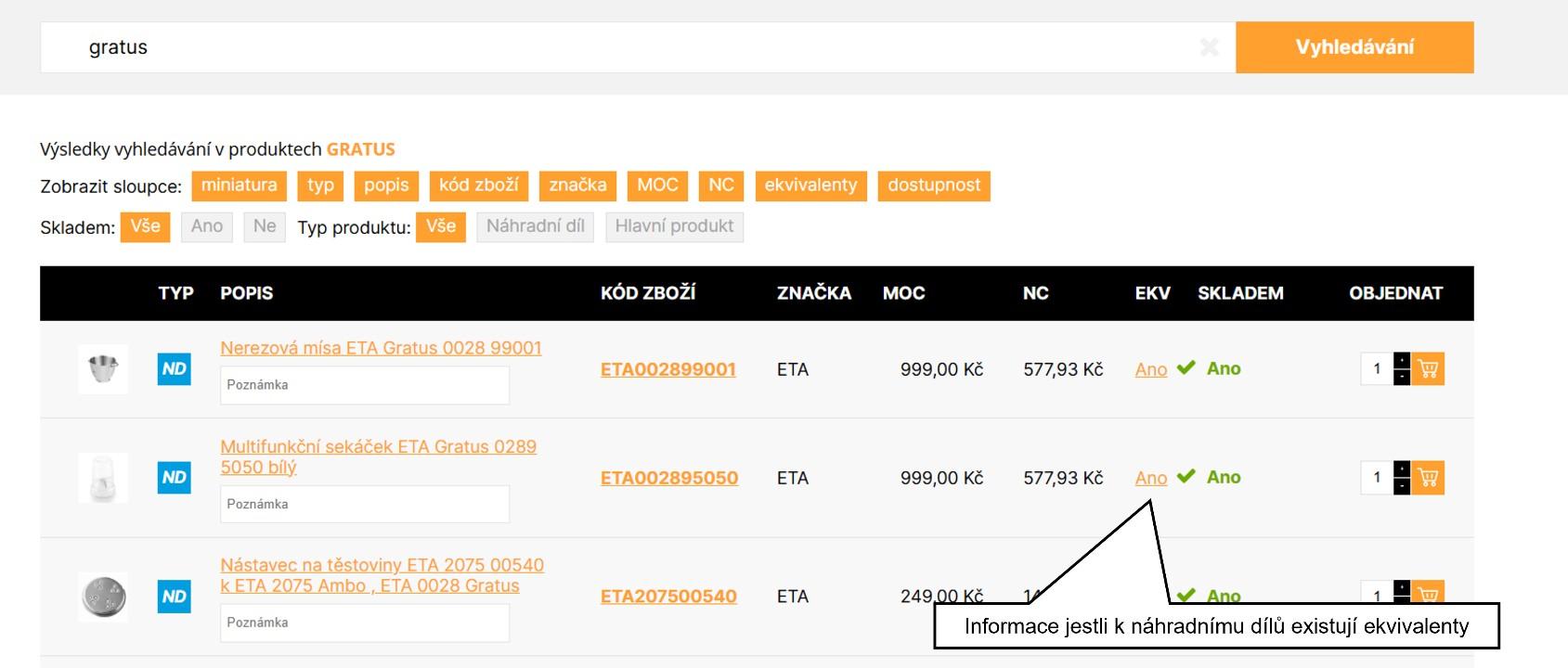The image size is (1568, 668).
Task: Click Multifunkční sekáček product thumbnail
Action: 103,478
